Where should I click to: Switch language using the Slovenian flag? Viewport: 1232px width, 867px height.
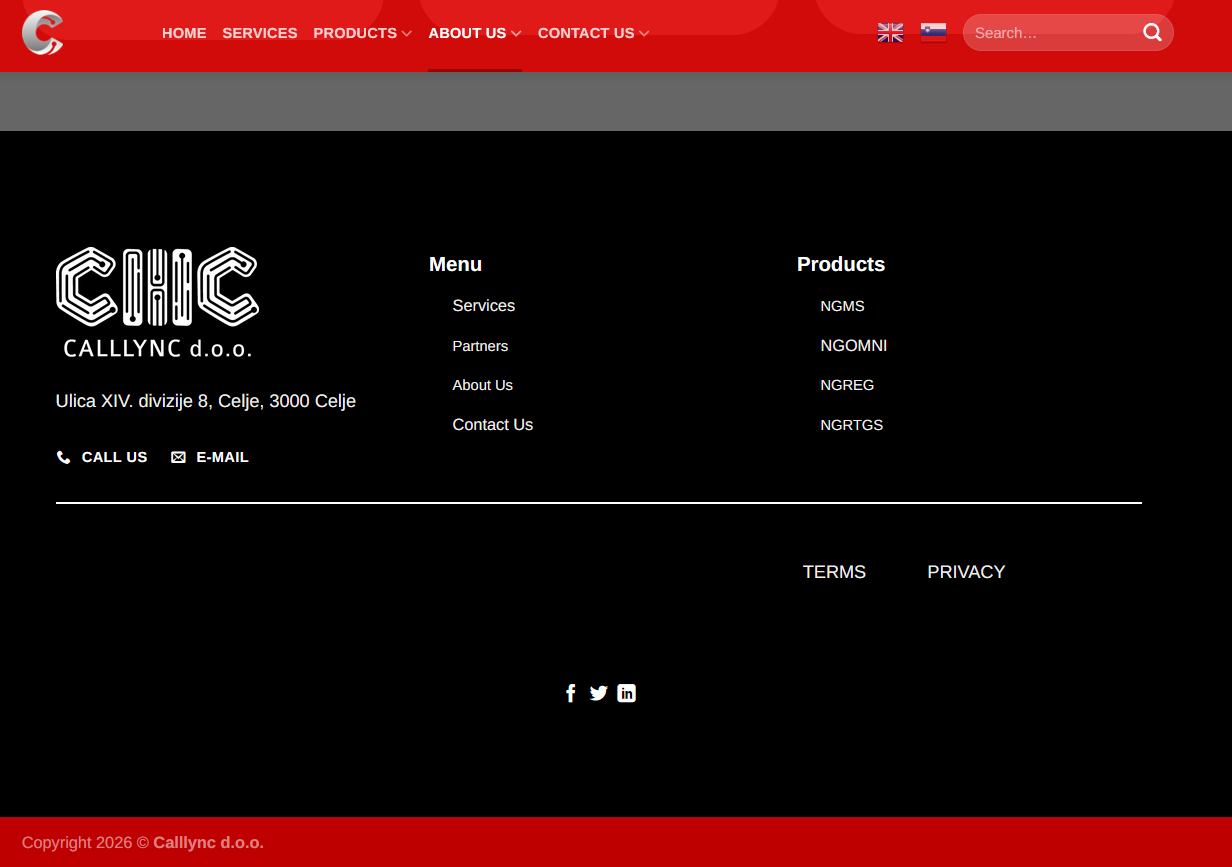click(933, 33)
